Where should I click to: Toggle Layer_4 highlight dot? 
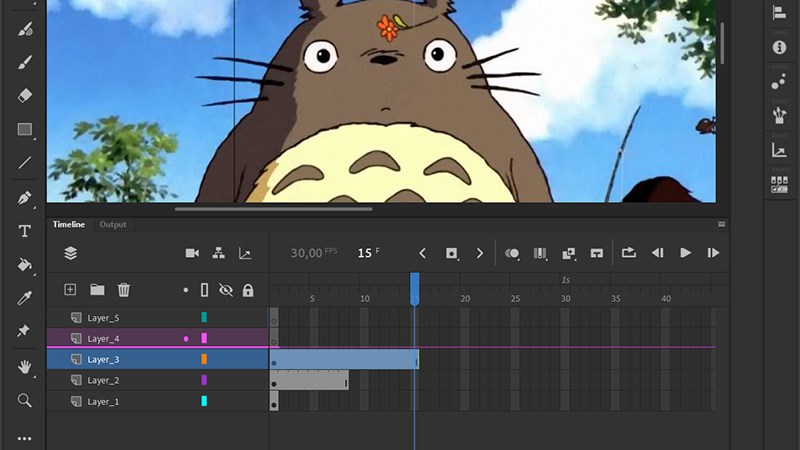tap(186, 338)
